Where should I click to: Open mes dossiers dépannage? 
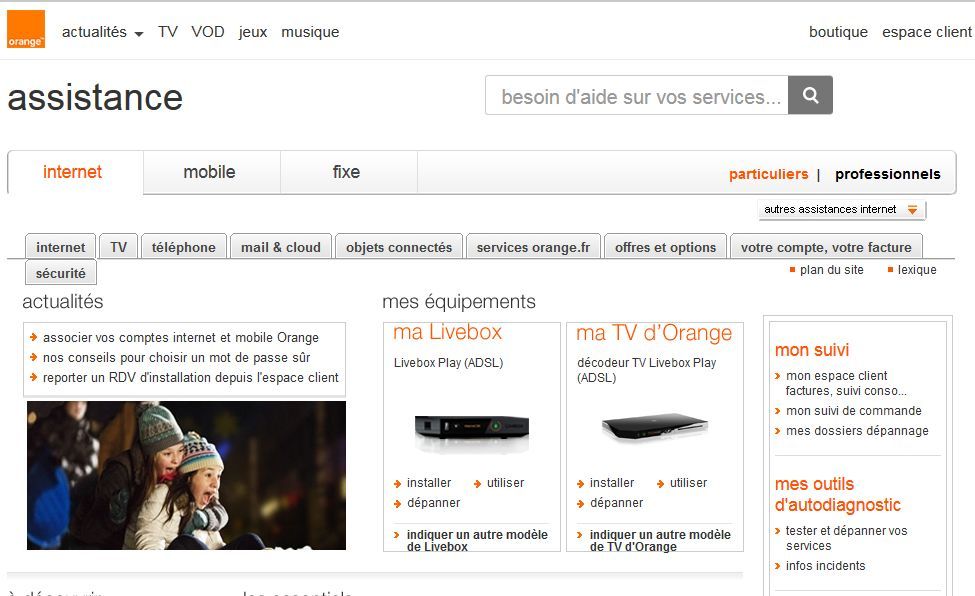[x=857, y=431]
